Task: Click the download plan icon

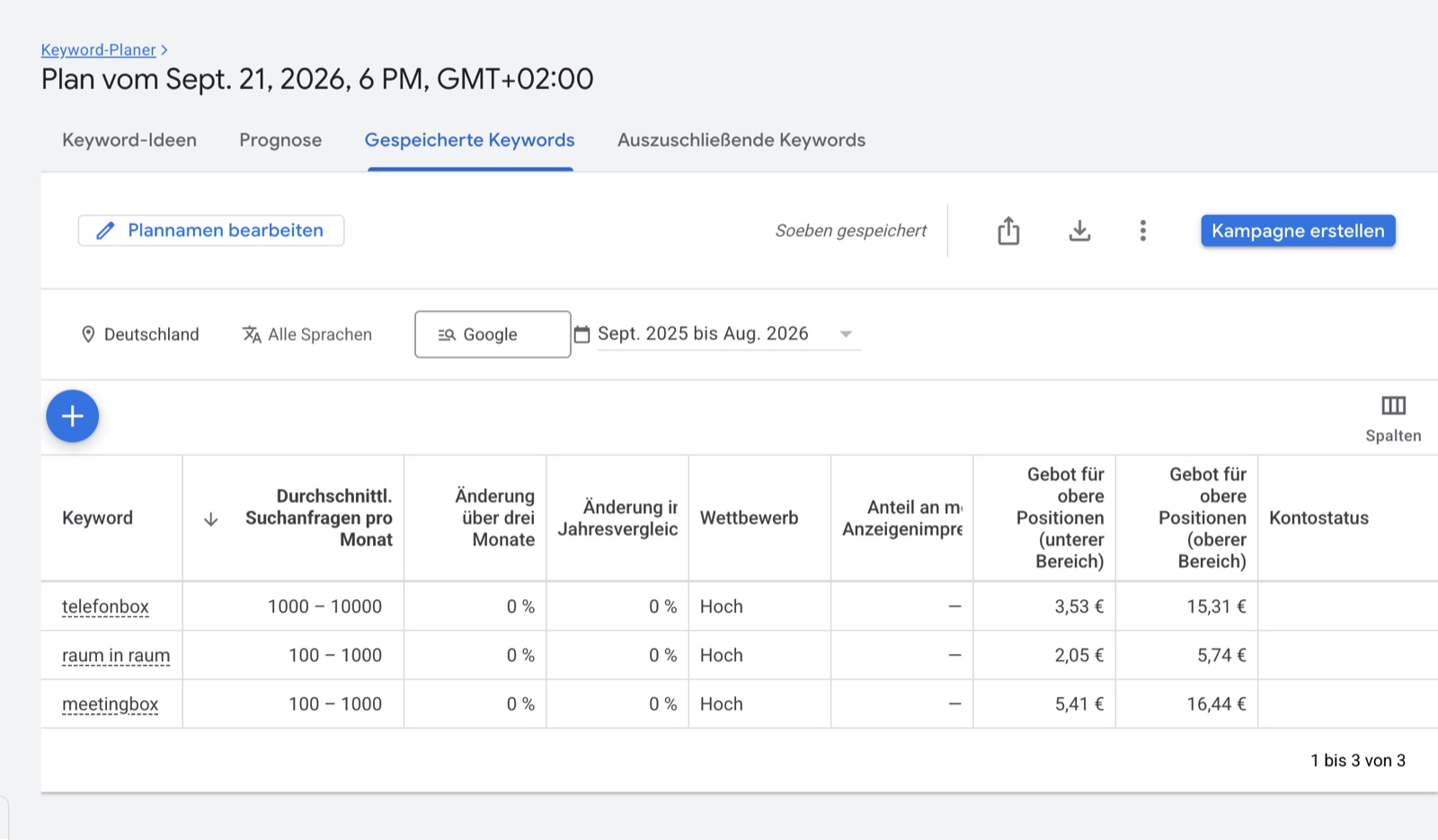Action: pyautogui.click(x=1079, y=231)
